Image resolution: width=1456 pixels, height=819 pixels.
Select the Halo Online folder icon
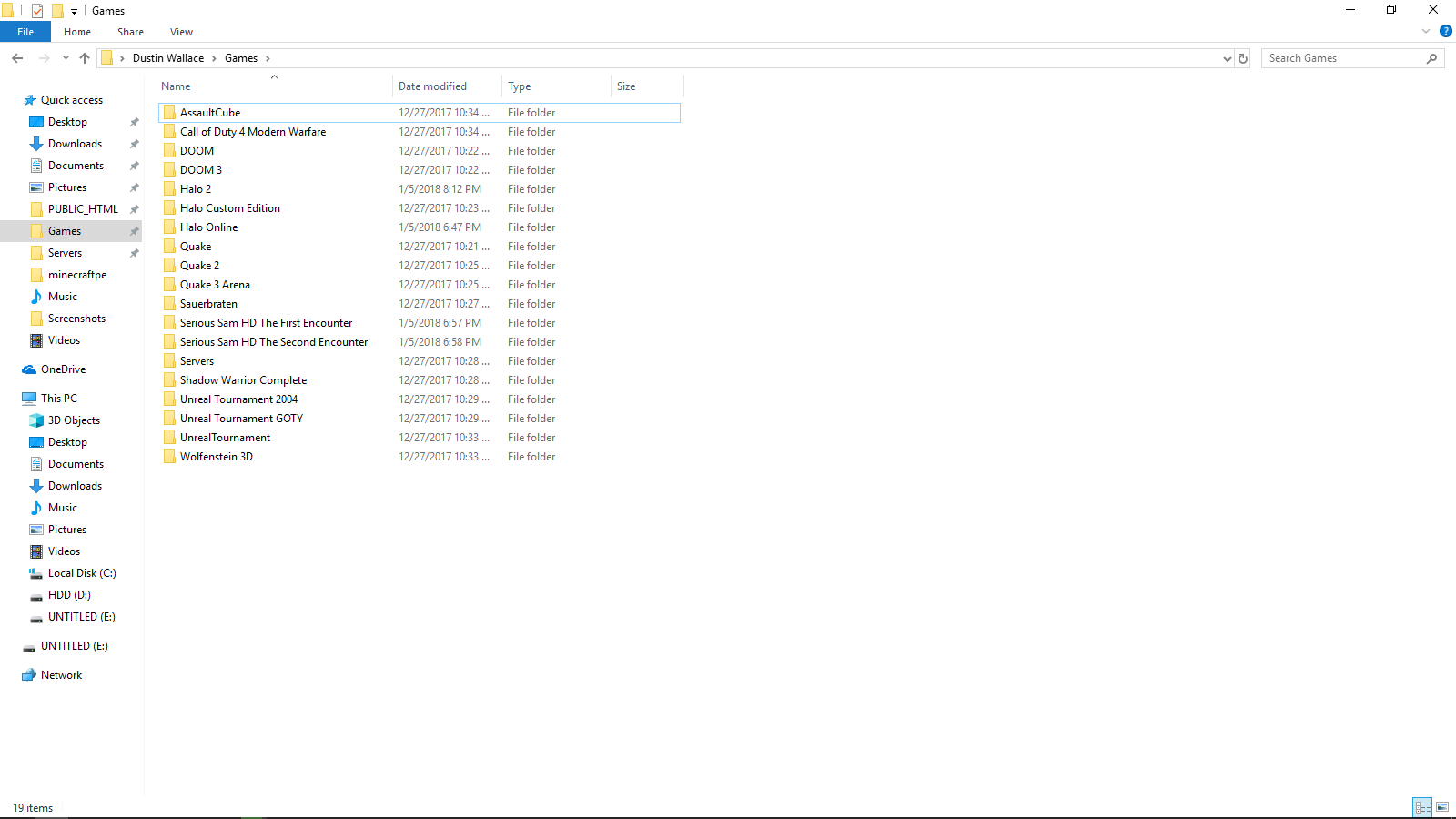click(x=169, y=227)
